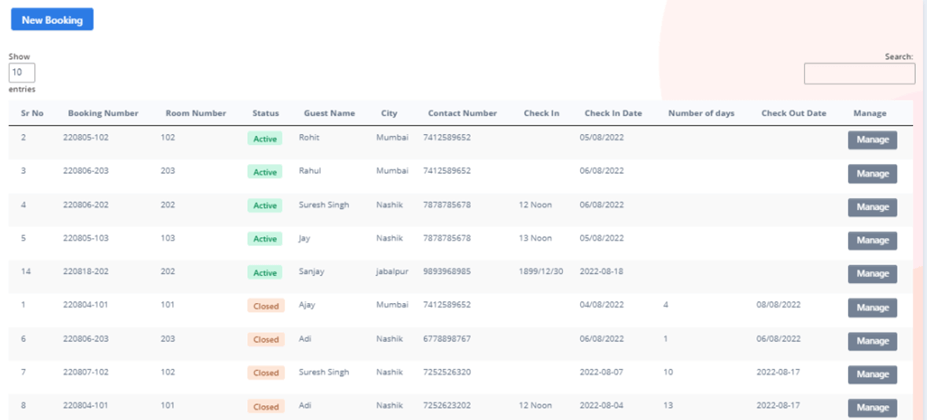Select booking number 220807-102
The height and width of the screenshot is (420, 927).
pos(86,372)
